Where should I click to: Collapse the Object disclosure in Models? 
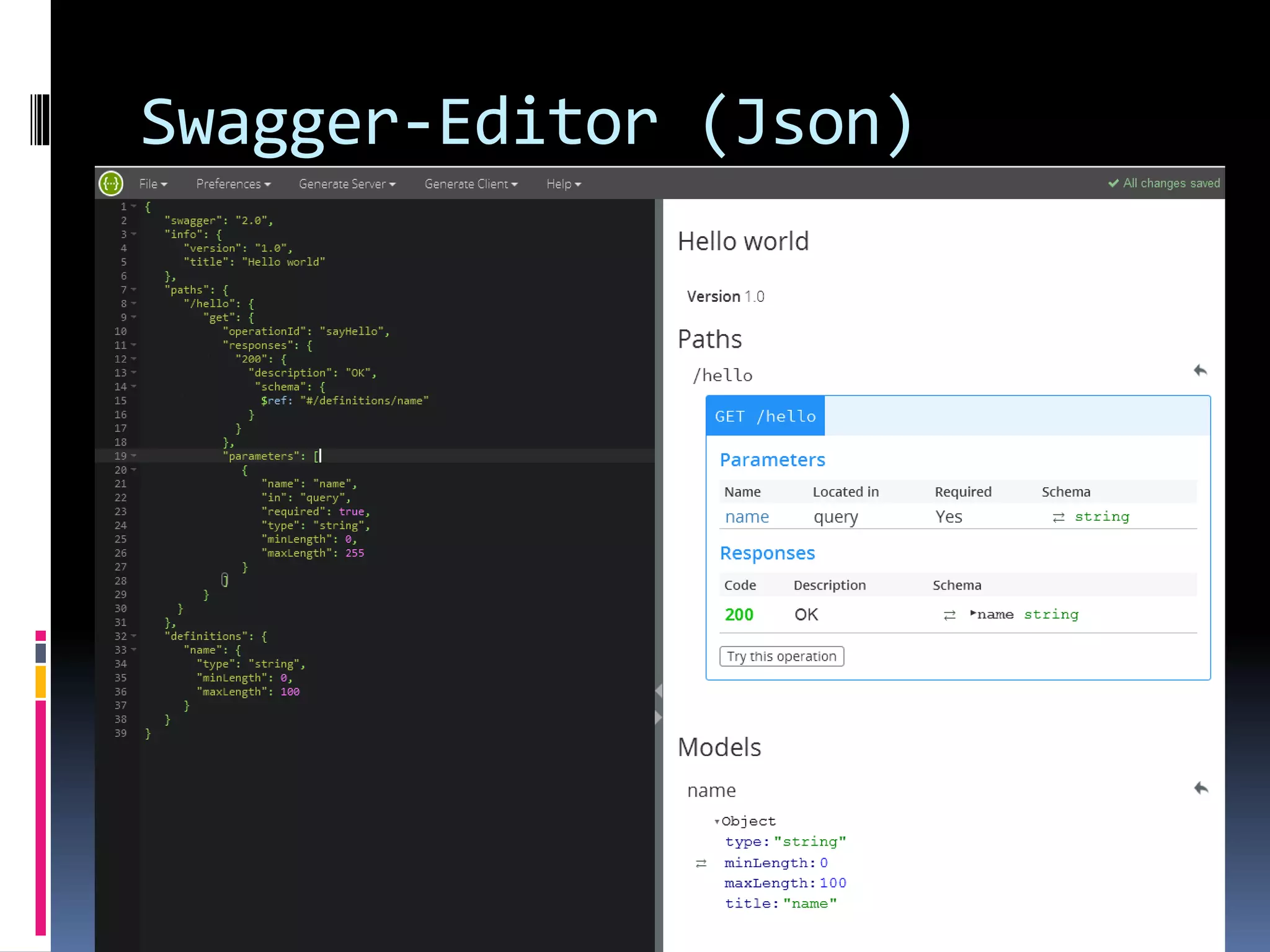717,822
